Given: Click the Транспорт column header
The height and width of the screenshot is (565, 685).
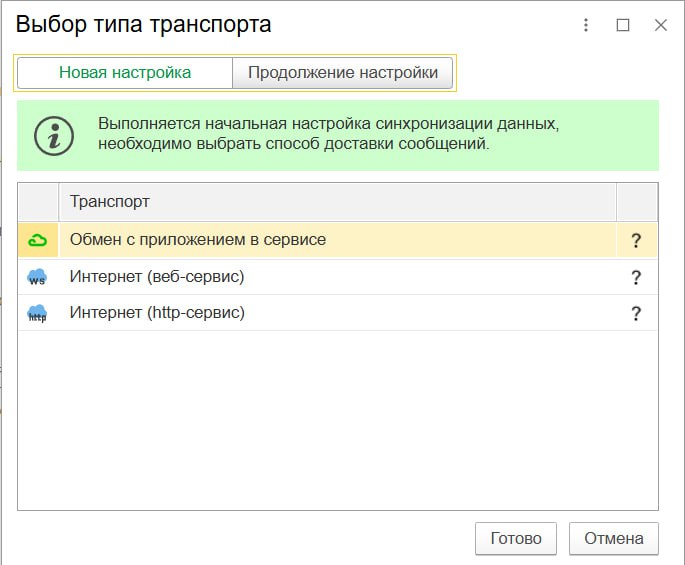Looking at the screenshot, I should 110,202.
